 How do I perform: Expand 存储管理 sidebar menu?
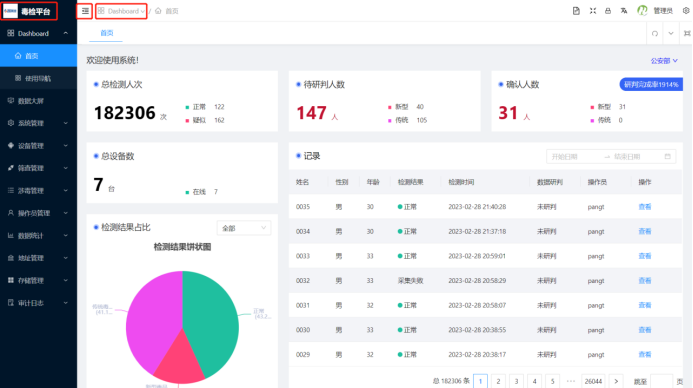[38, 281]
